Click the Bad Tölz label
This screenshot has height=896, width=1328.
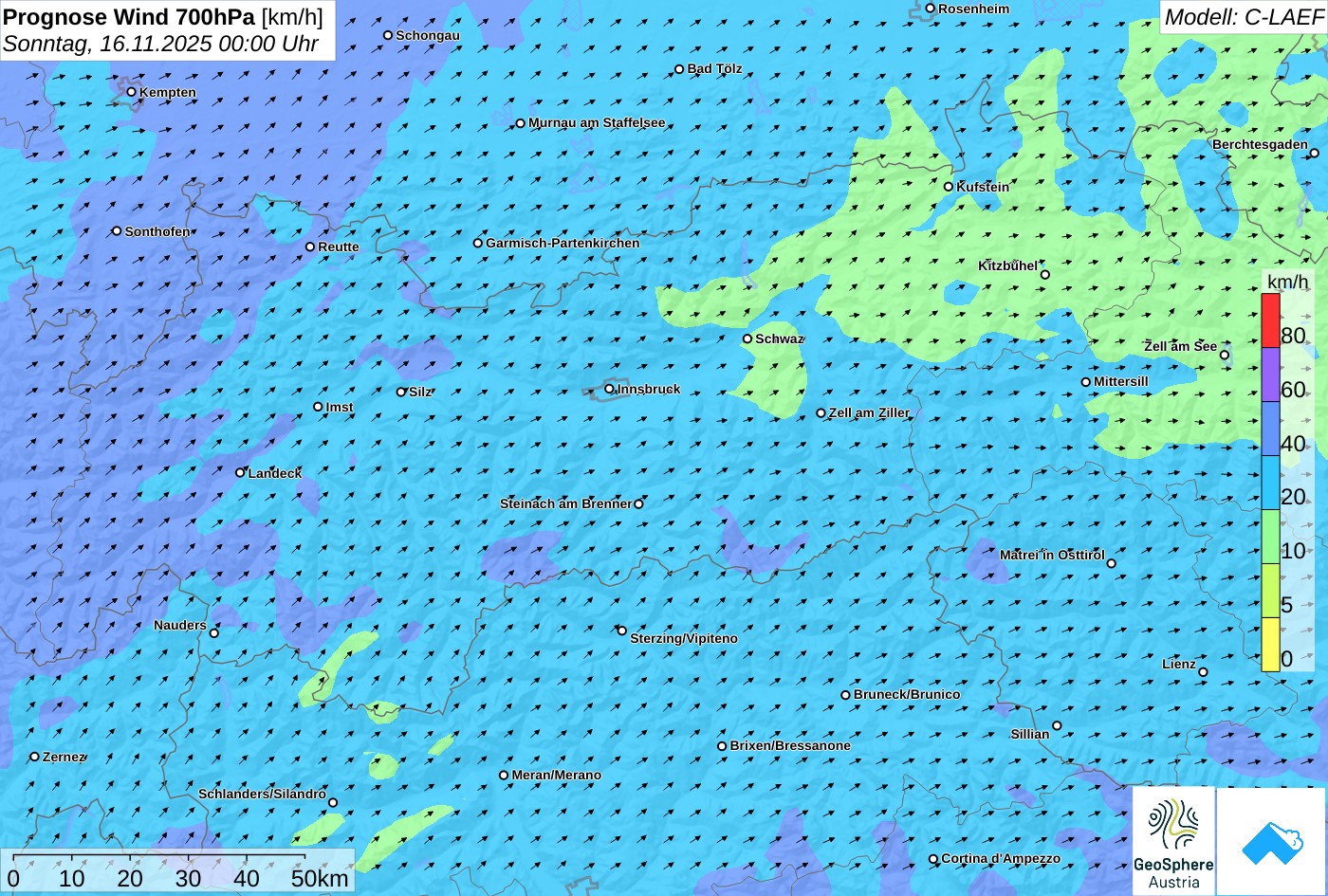(714, 68)
